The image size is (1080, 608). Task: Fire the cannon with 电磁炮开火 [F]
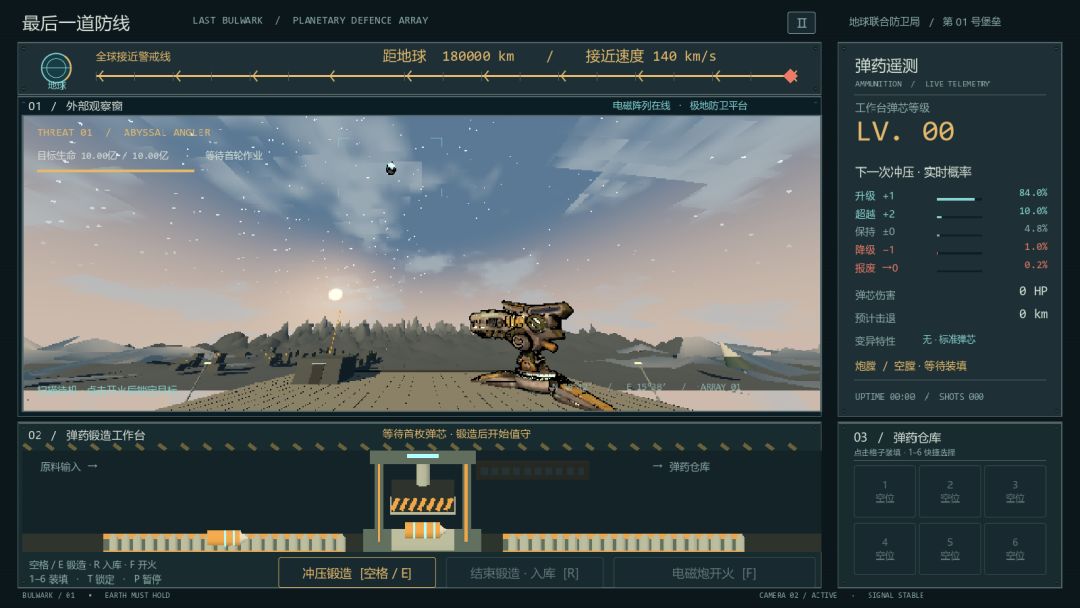tap(714, 573)
